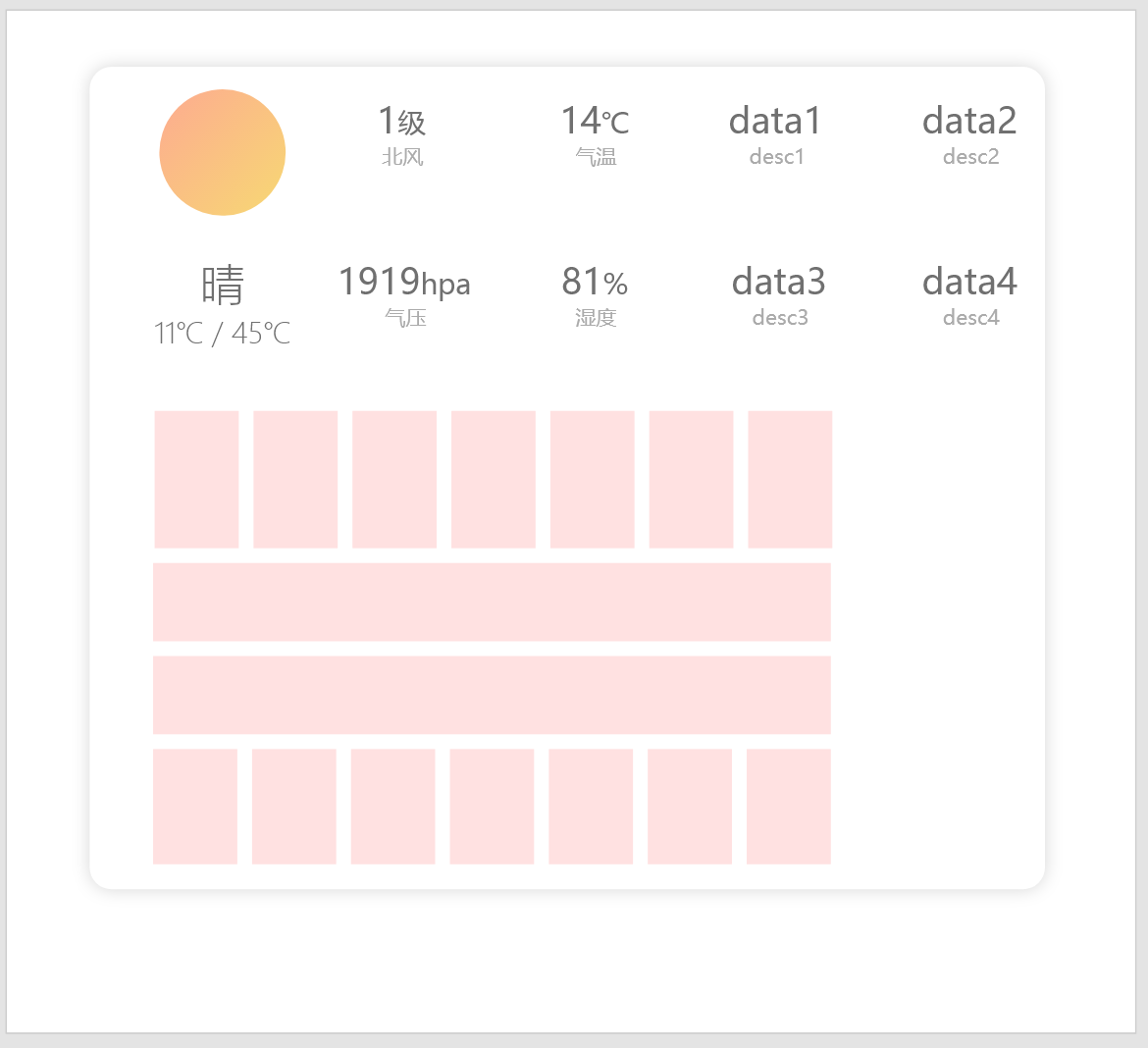Click the data4 desc4 item
1148x1048 pixels.
point(970,296)
